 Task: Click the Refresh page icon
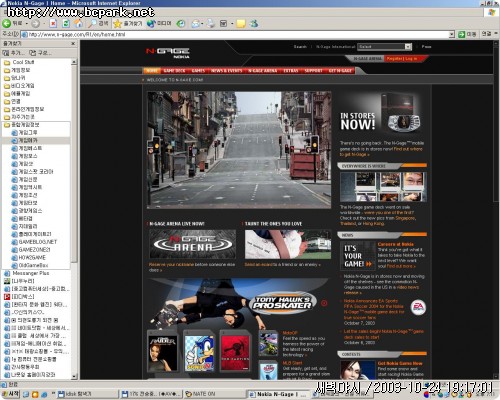(66, 23)
